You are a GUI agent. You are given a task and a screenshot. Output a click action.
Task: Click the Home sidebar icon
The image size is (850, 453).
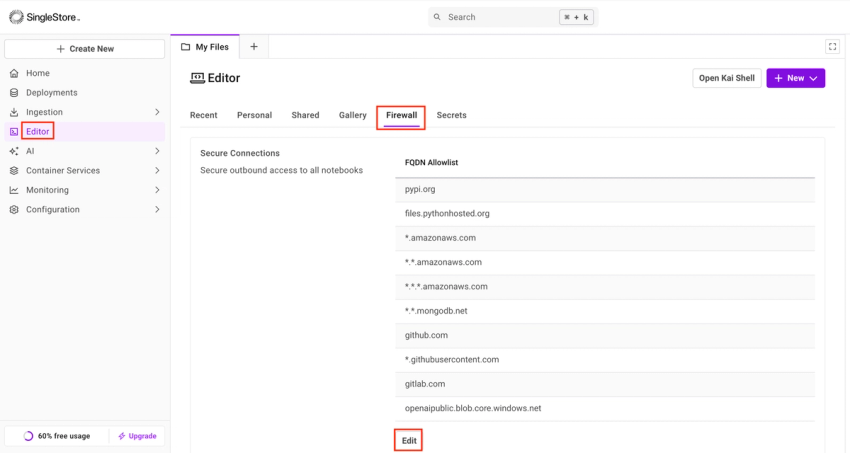(x=14, y=73)
